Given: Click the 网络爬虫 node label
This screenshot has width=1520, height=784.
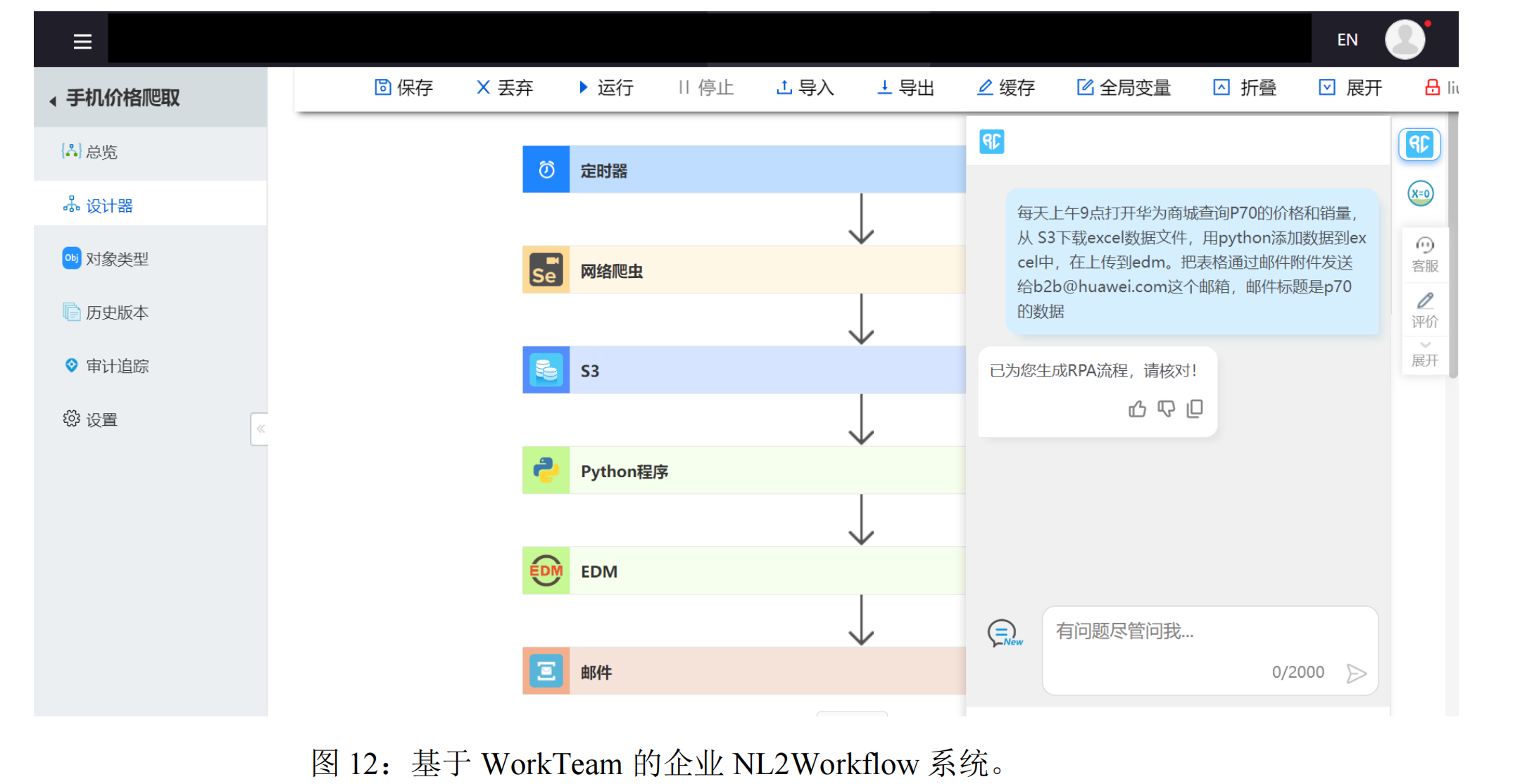Looking at the screenshot, I should (x=611, y=271).
